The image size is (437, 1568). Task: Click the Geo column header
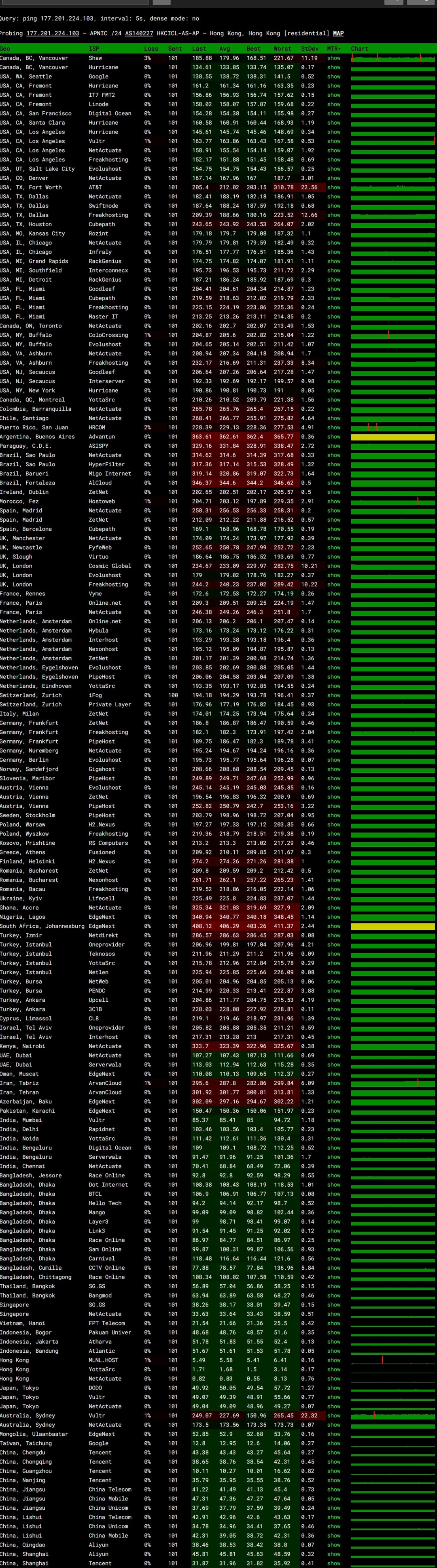5,49
